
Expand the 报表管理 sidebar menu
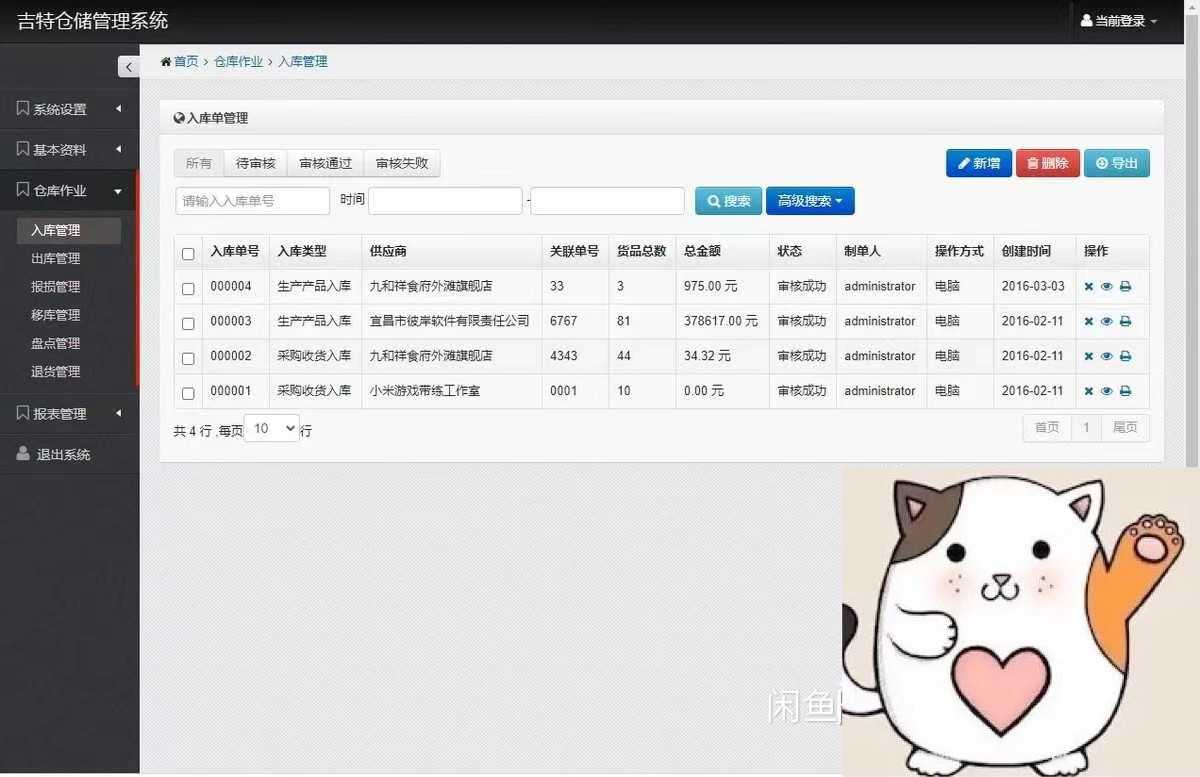pos(68,414)
